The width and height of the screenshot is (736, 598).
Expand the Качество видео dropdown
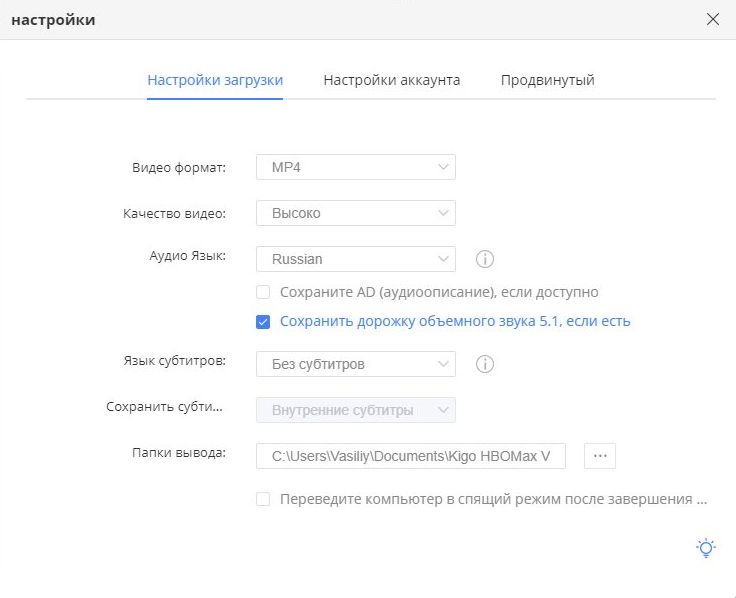356,213
